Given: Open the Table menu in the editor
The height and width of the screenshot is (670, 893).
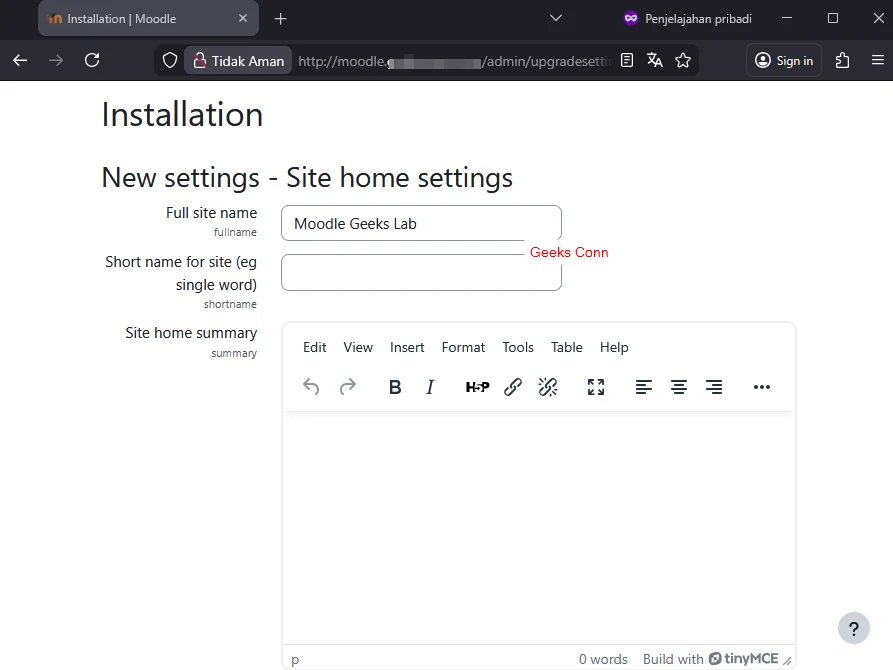Looking at the screenshot, I should click(566, 347).
